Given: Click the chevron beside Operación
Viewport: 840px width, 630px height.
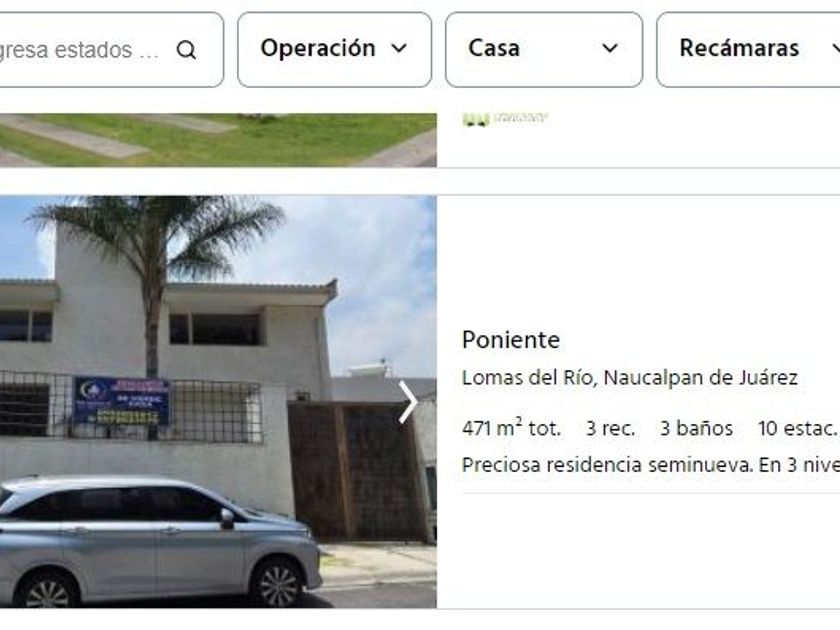Looking at the screenshot, I should point(399,49).
